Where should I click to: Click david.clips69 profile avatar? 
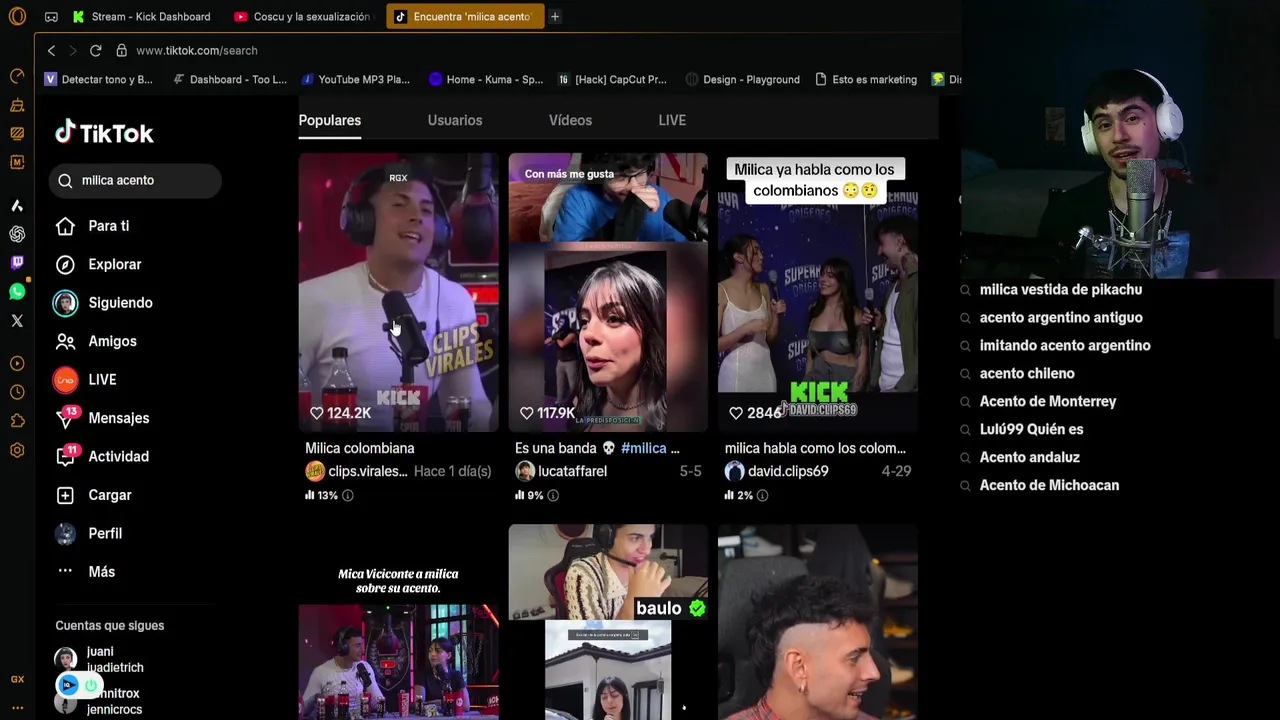pos(735,471)
